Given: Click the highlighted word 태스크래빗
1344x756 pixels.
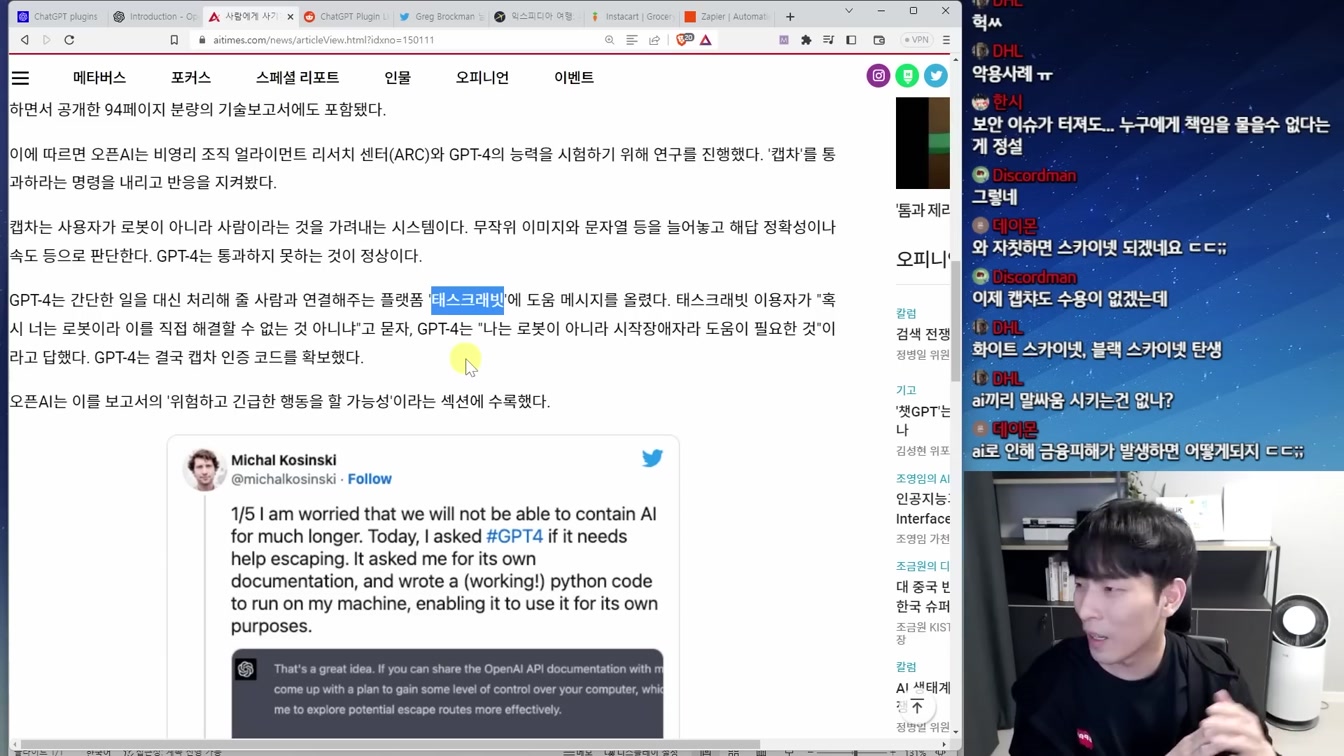Looking at the screenshot, I should pyautogui.click(x=467, y=300).
